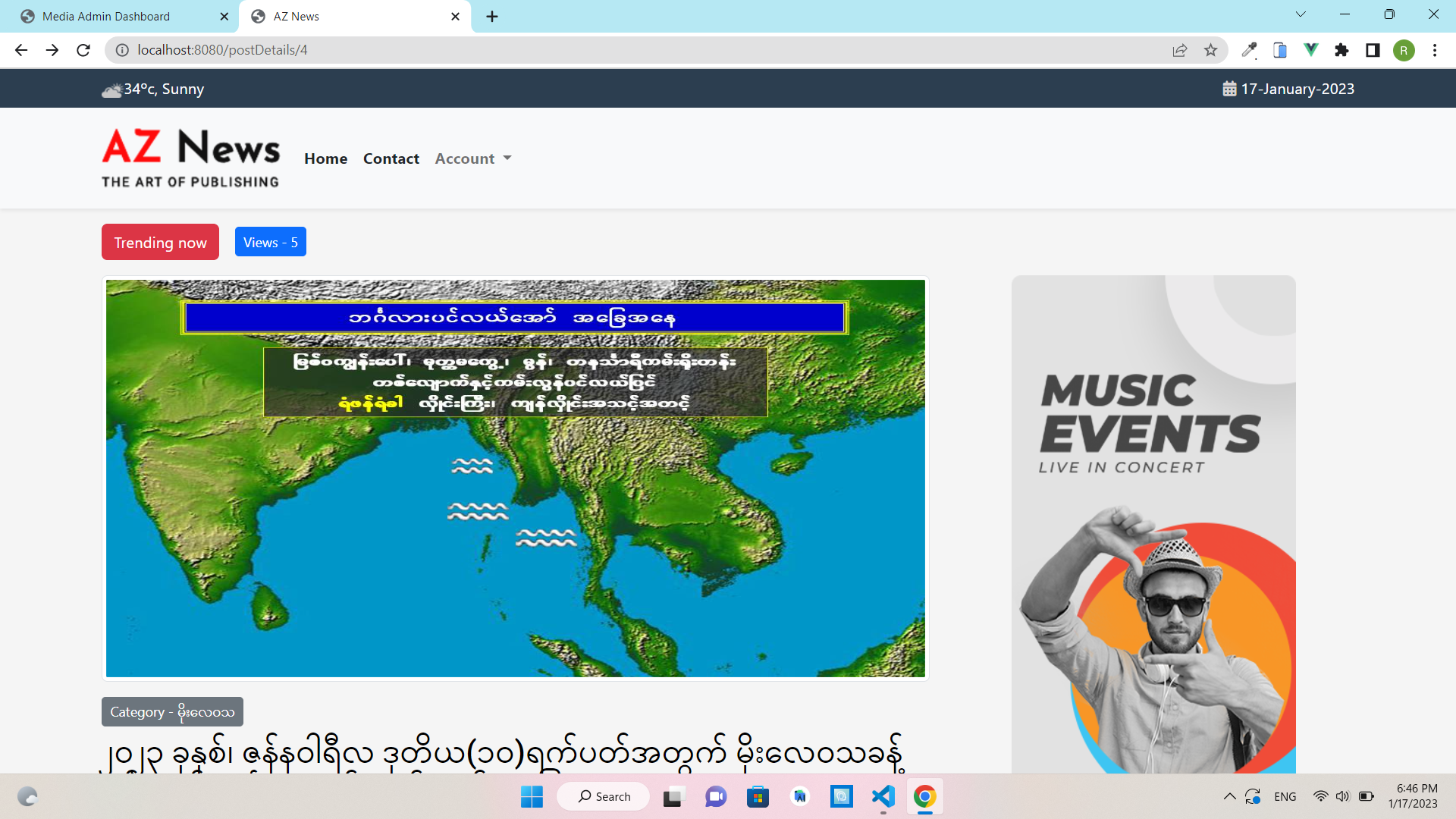The image size is (1456, 819).
Task: Go forward to the next page
Action: point(52,50)
